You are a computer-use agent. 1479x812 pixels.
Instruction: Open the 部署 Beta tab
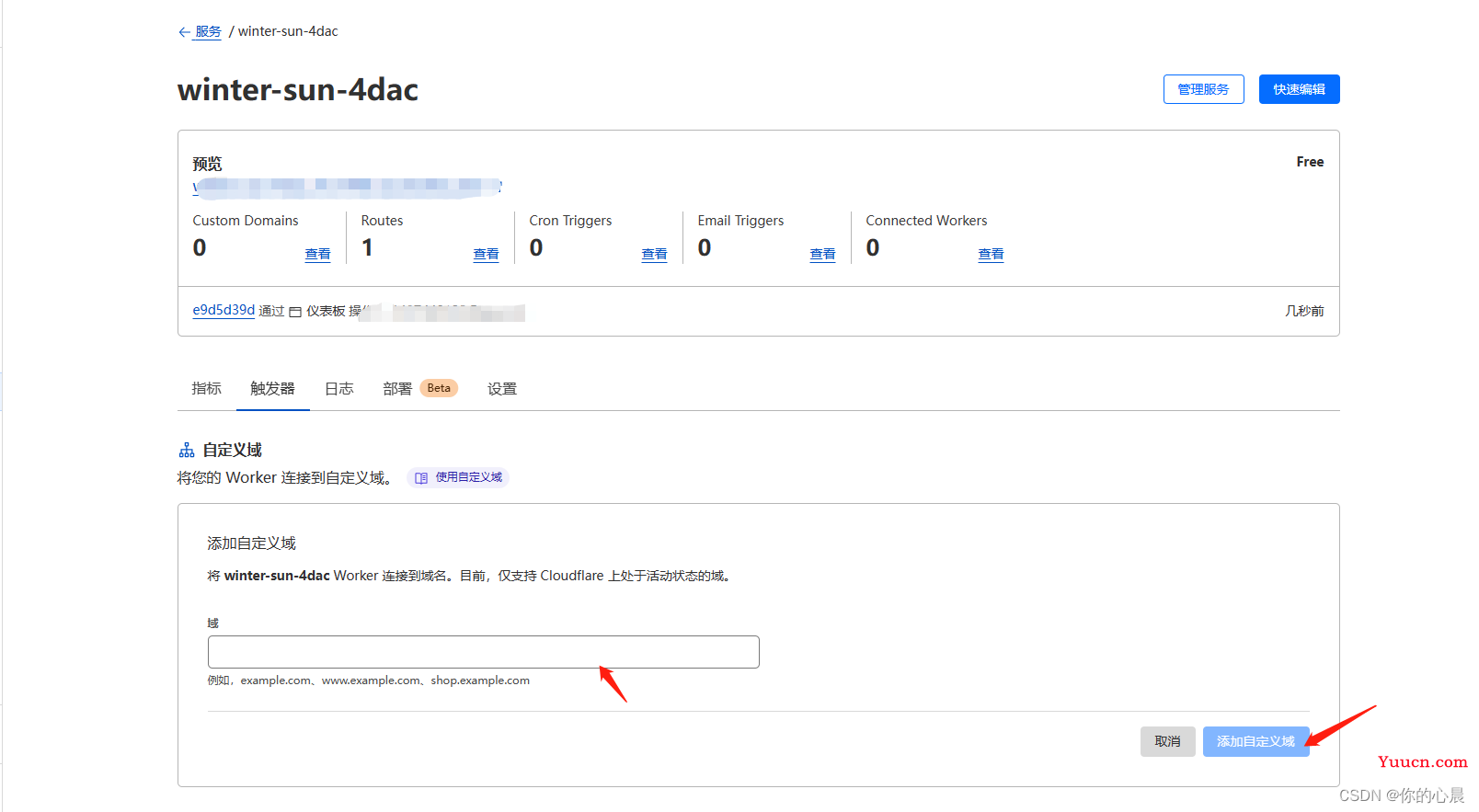pos(398,389)
